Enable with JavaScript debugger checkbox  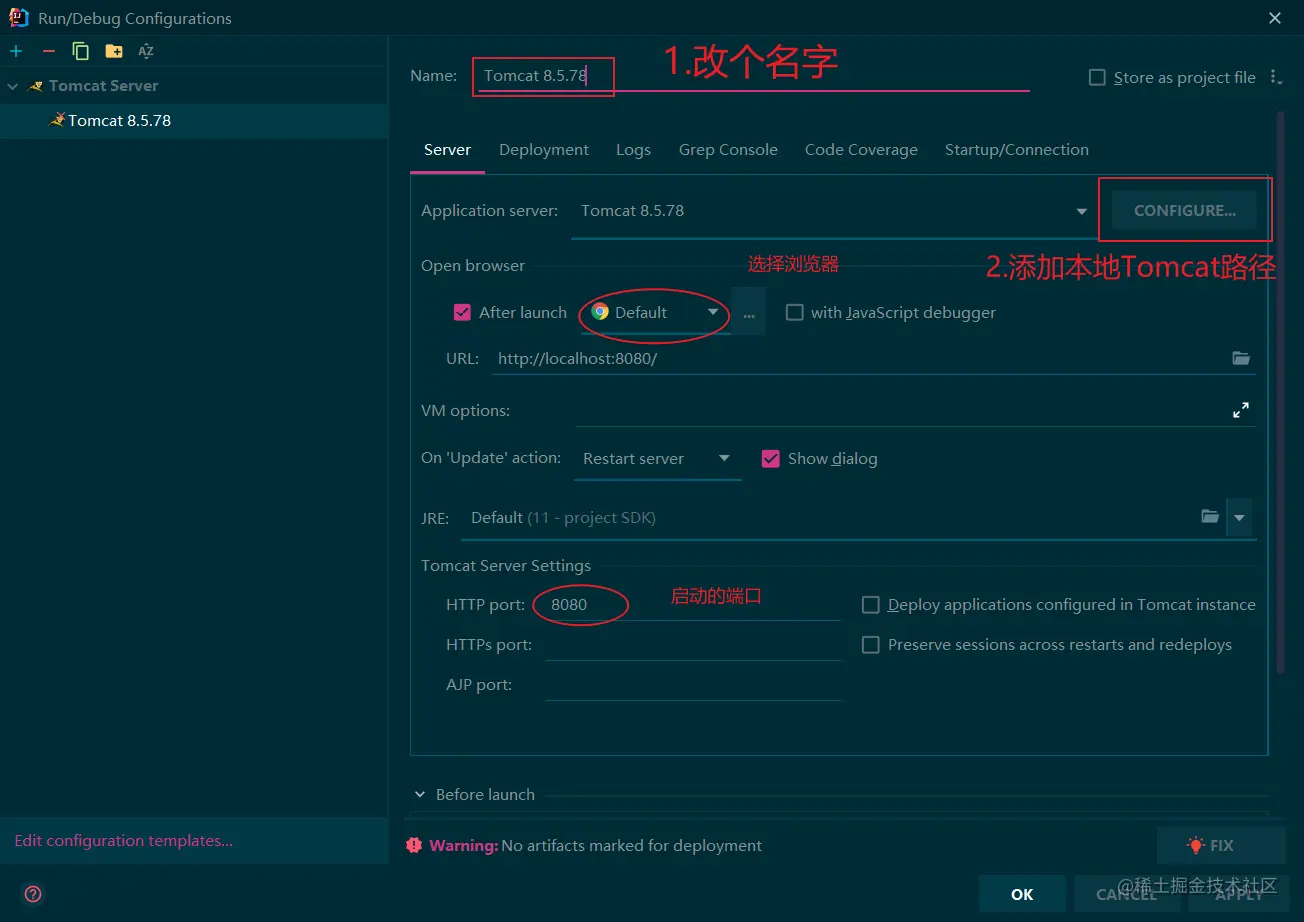[795, 312]
